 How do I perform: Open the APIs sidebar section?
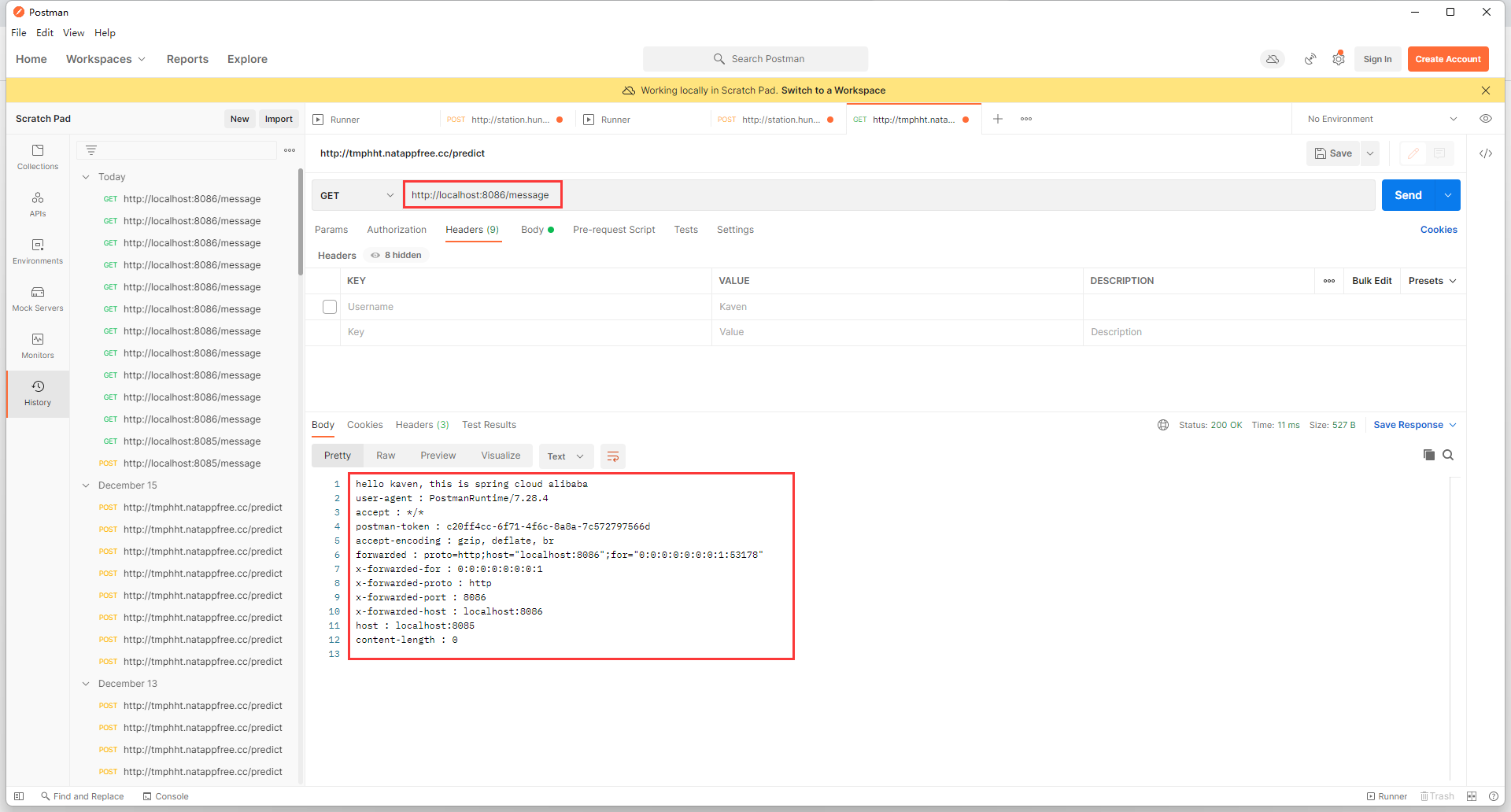[38, 205]
